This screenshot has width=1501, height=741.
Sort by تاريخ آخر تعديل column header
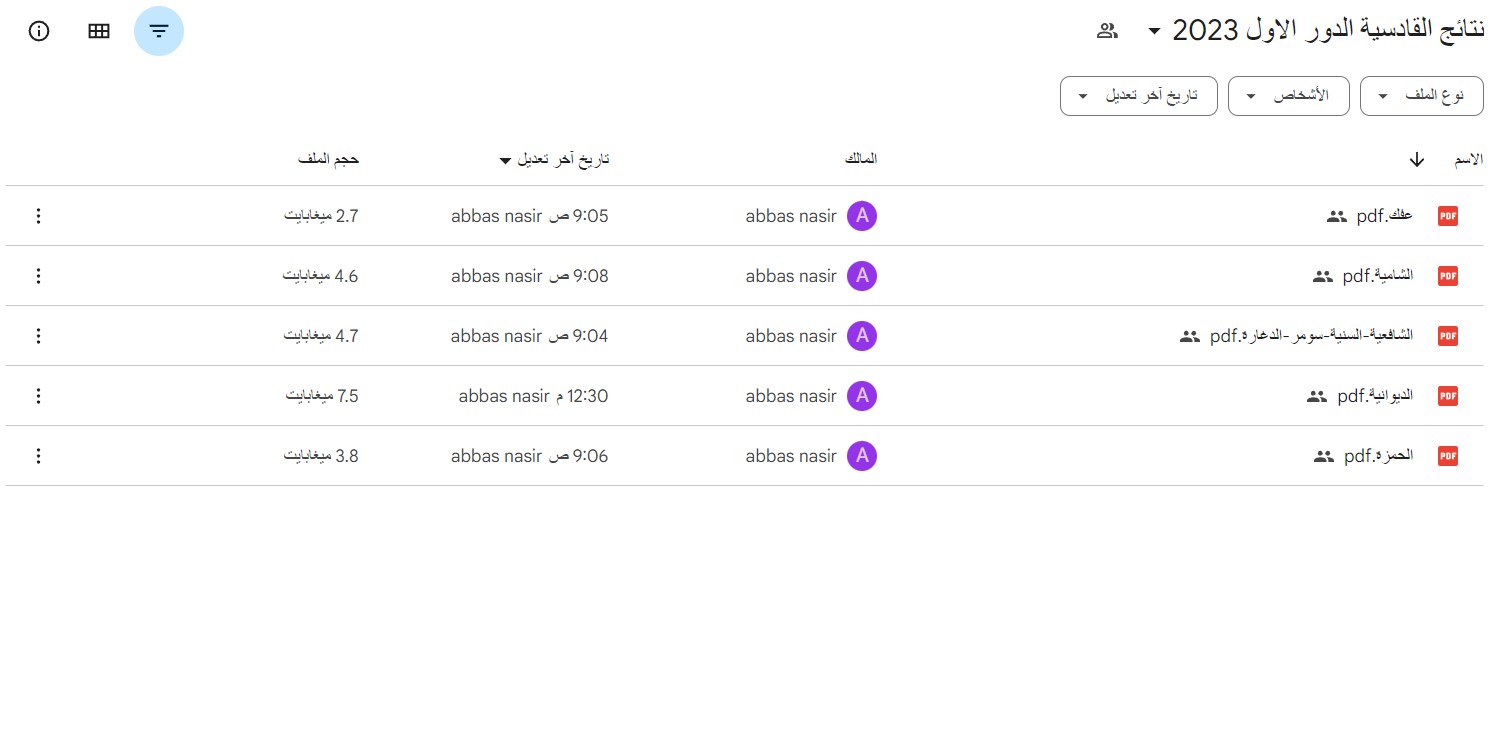click(555, 160)
